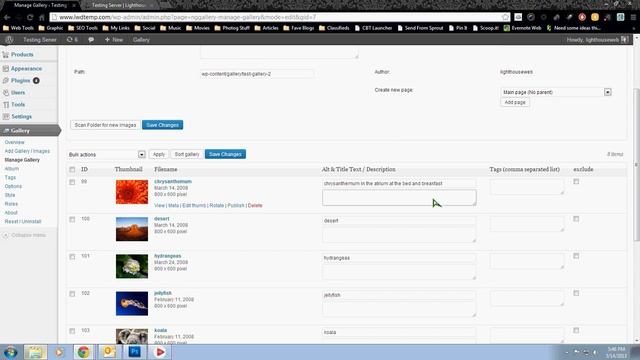640x360 pixels.
Task: Select checkbox for image ID 102
Action: point(72,294)
